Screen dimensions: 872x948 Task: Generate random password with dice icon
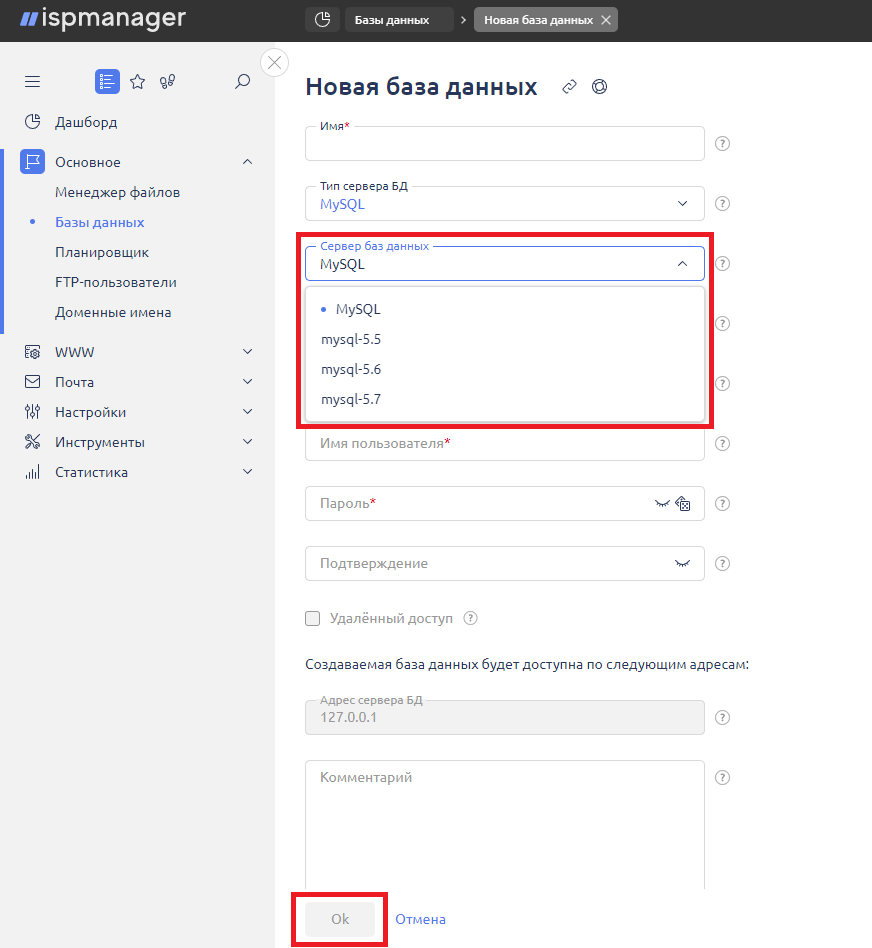tap(684, 504)
